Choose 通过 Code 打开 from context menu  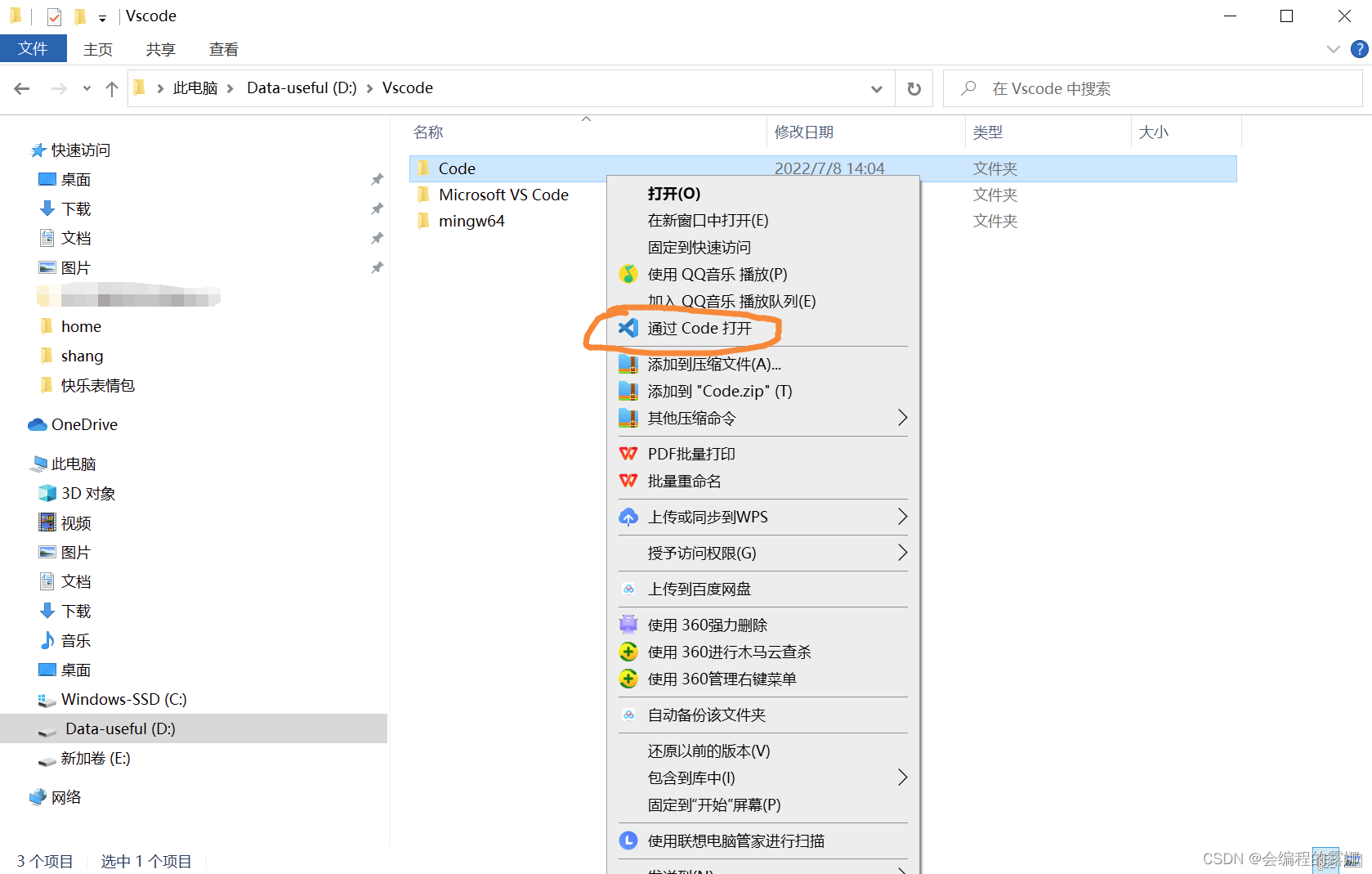click(x=764, y=328)
